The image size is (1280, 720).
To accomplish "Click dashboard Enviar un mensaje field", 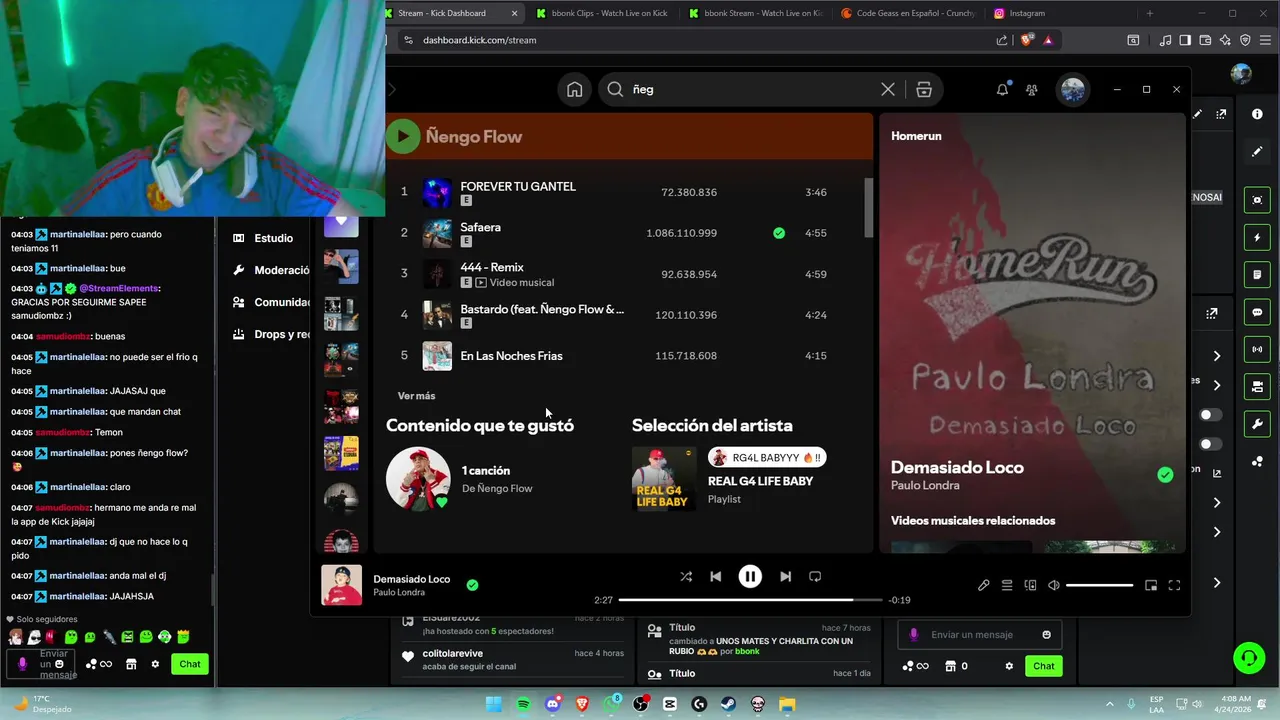I will click(979, 635).
